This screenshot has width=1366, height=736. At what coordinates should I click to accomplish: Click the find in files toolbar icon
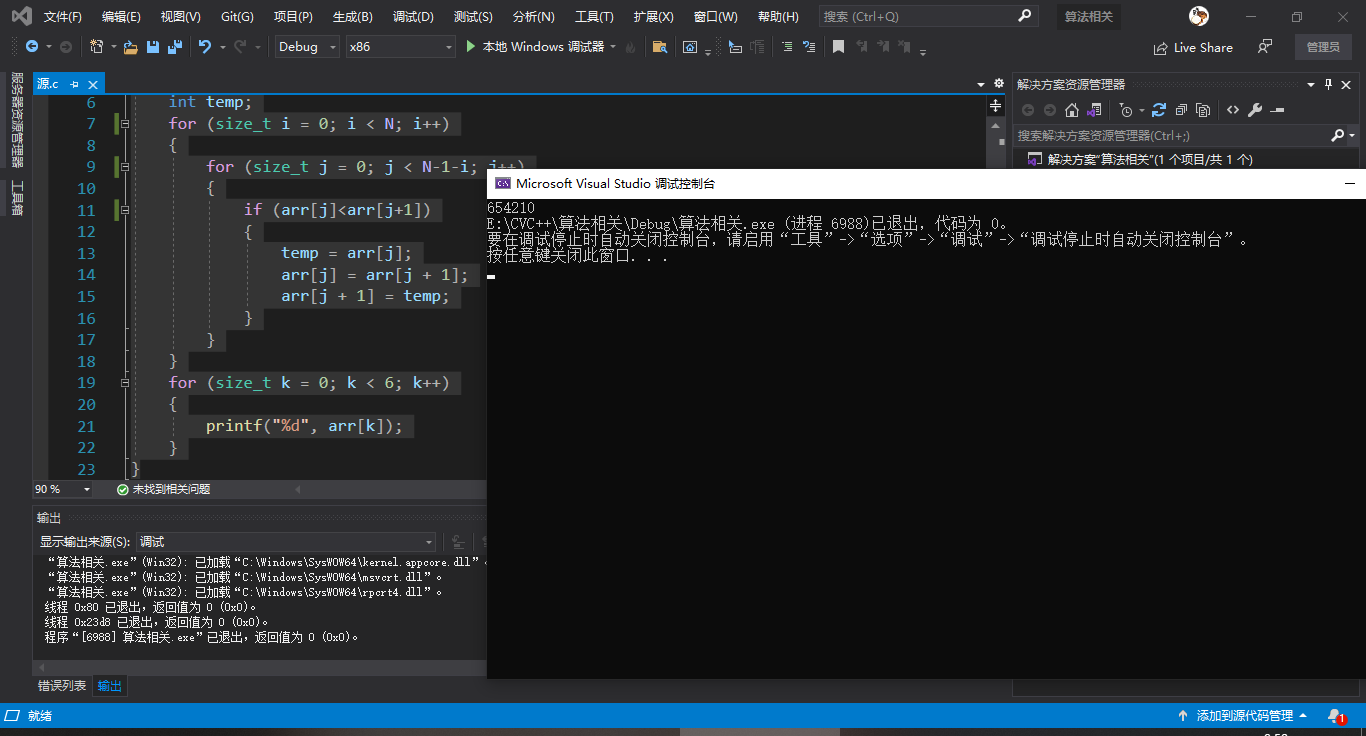click(x=659, y=47)
